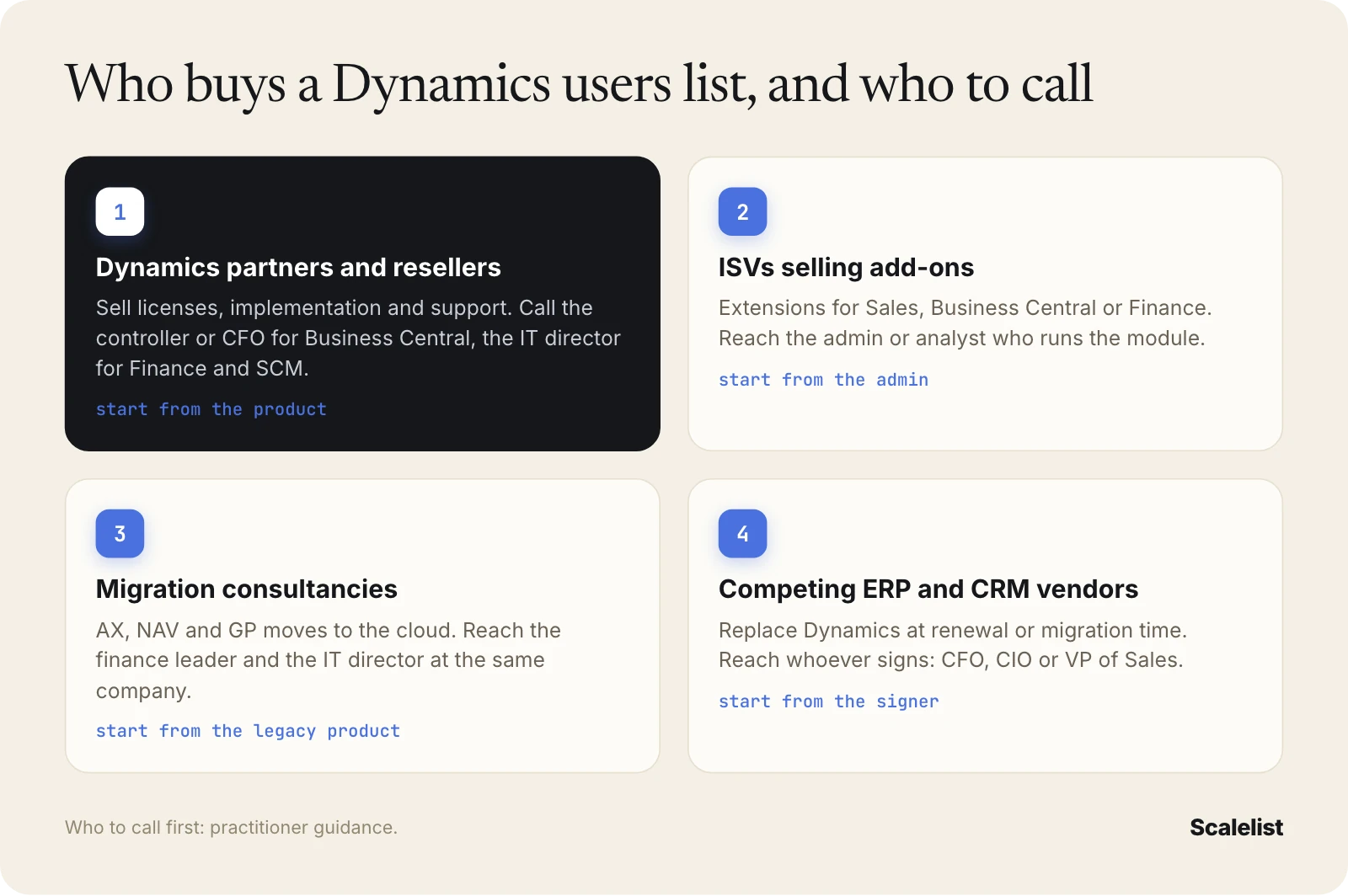1348x896 pixels.
Task: Click the "start from the legacy product" tag
Action: coord(248,731)
